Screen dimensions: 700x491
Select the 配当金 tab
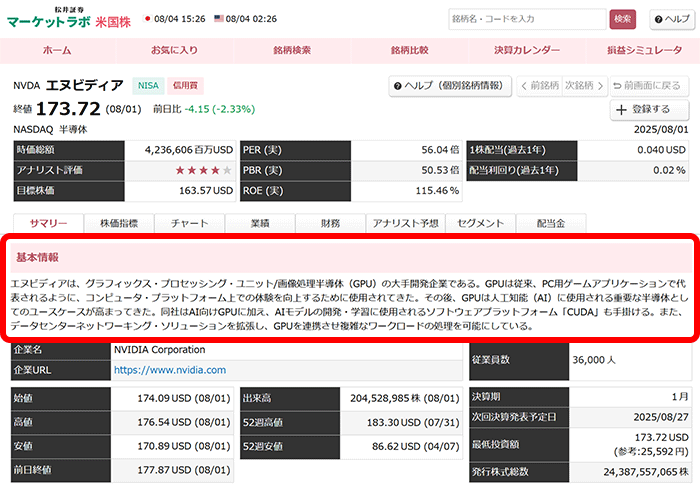coord(550,223)
